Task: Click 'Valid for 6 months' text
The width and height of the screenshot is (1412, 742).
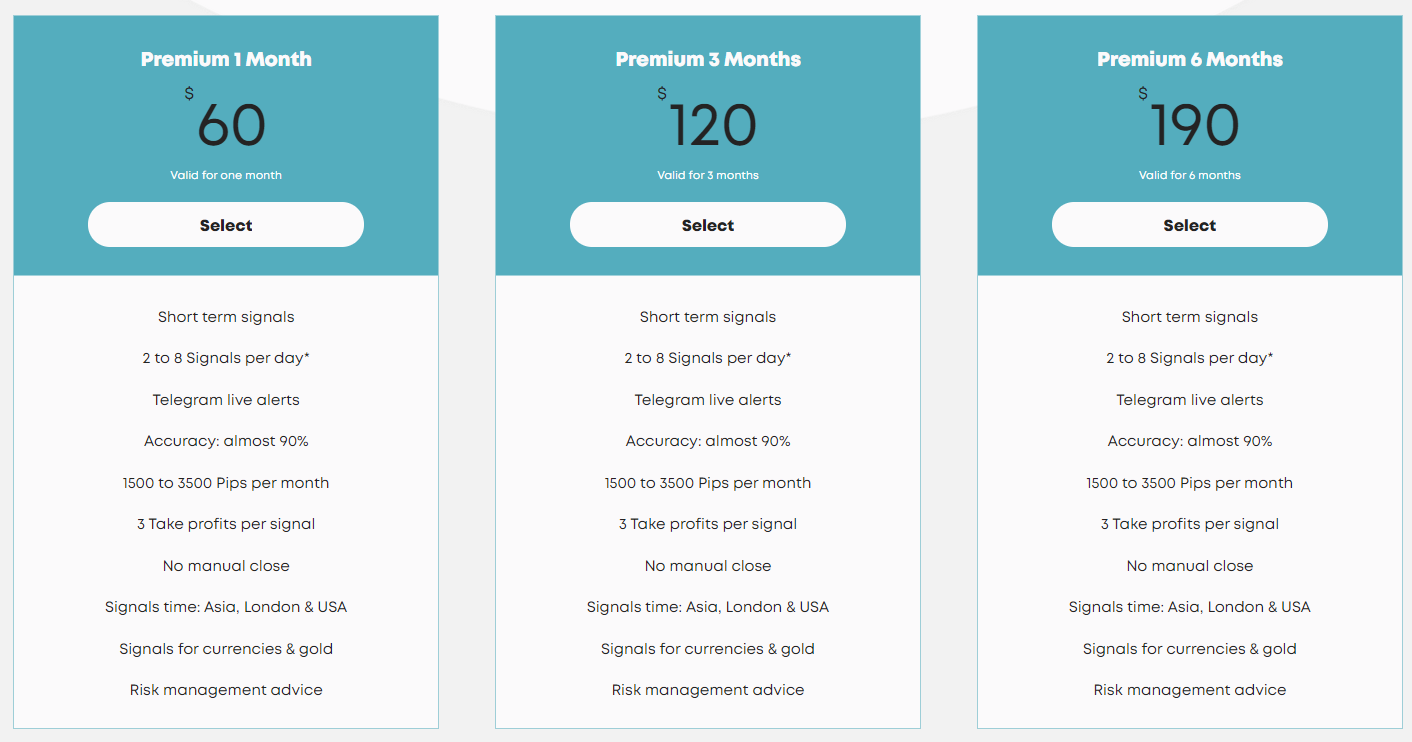Action: click(x=1190, y=175)
